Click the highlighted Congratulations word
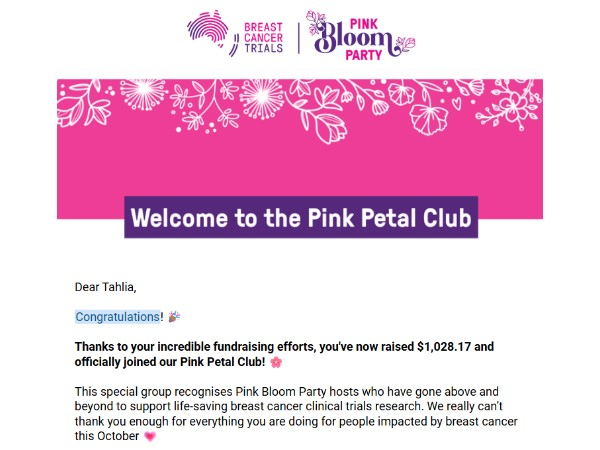 pos(117,317)
